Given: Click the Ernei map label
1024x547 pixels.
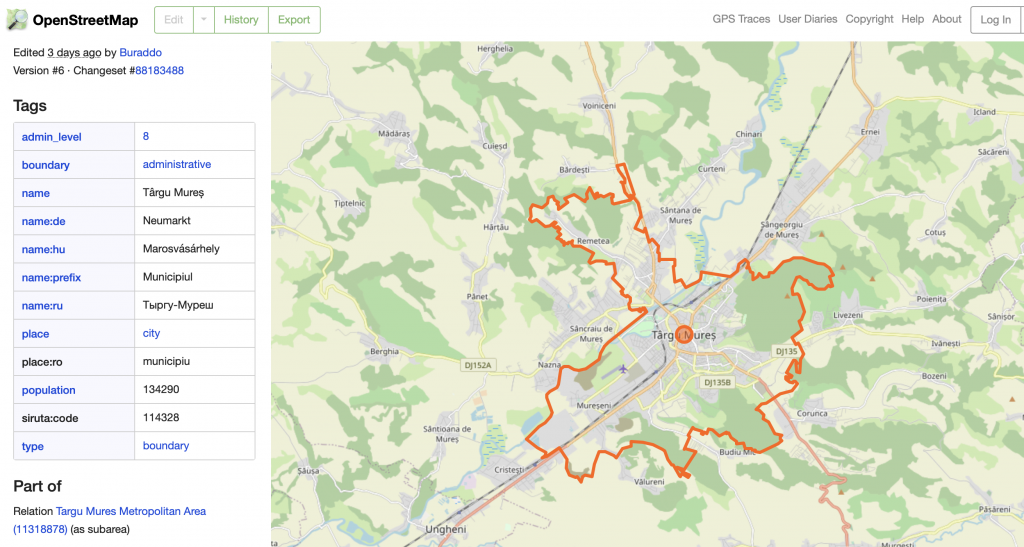Looking at the screenshot, I should coord(870,132).
